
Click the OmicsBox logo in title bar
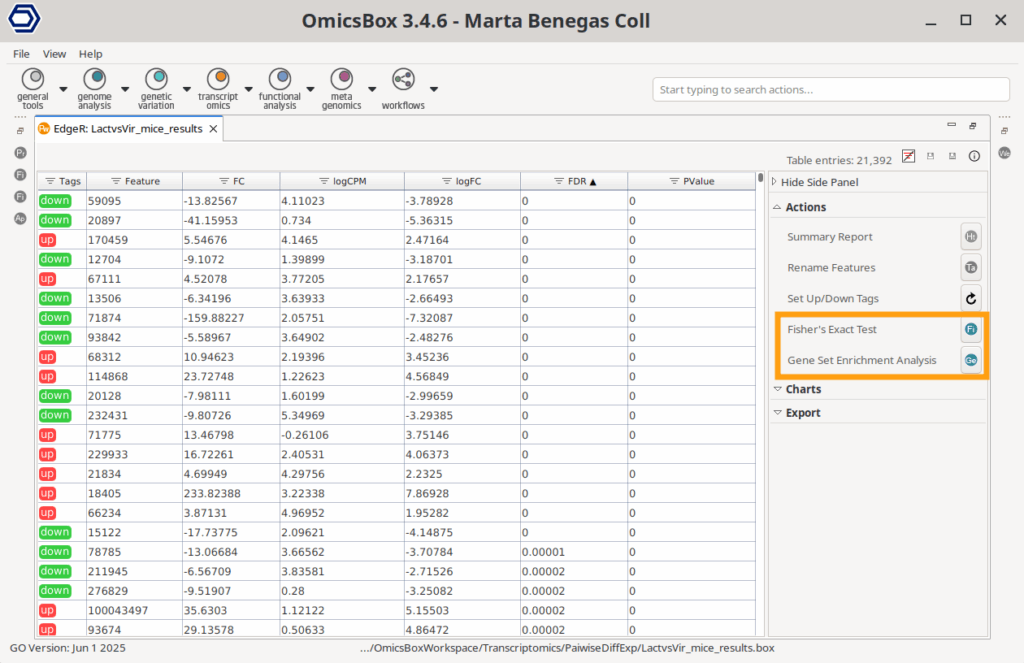pos(24,19)
